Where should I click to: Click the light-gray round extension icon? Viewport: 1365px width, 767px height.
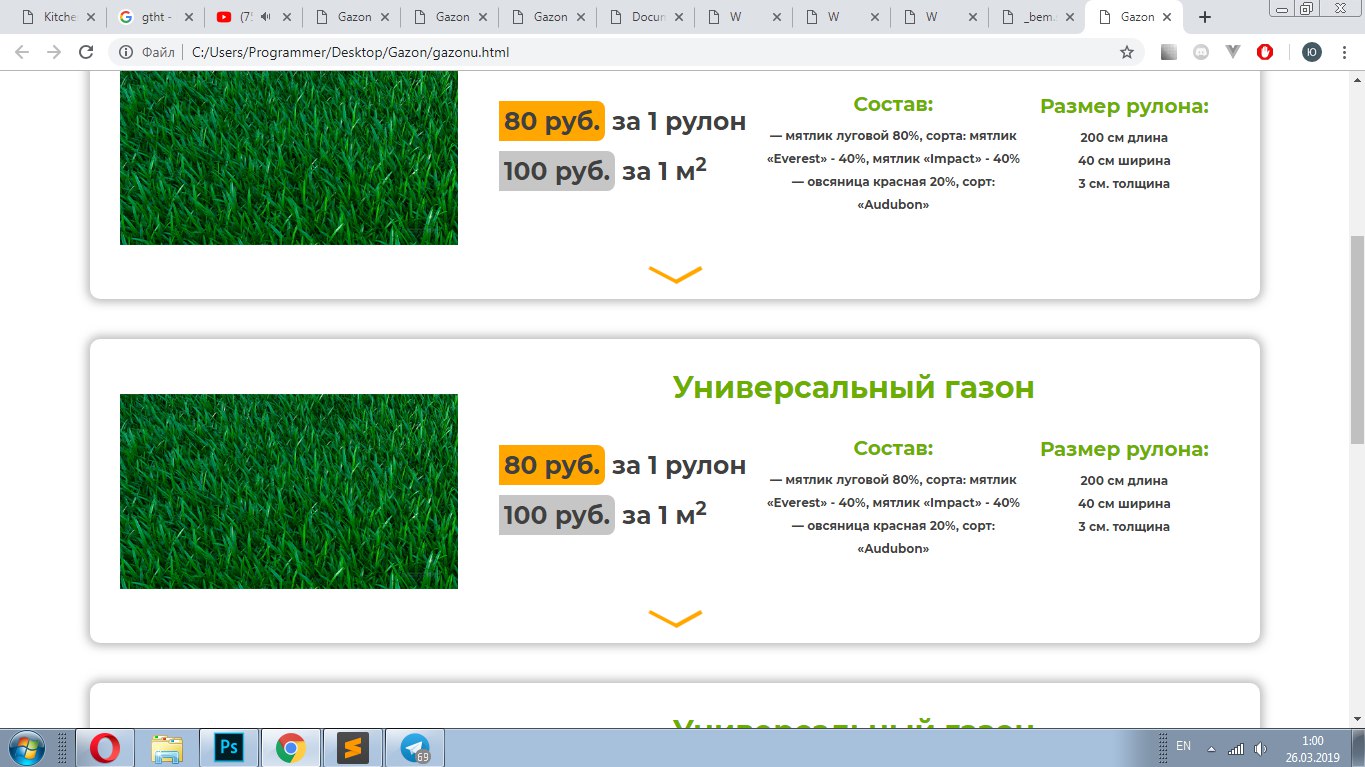(x=1201, y=52)
